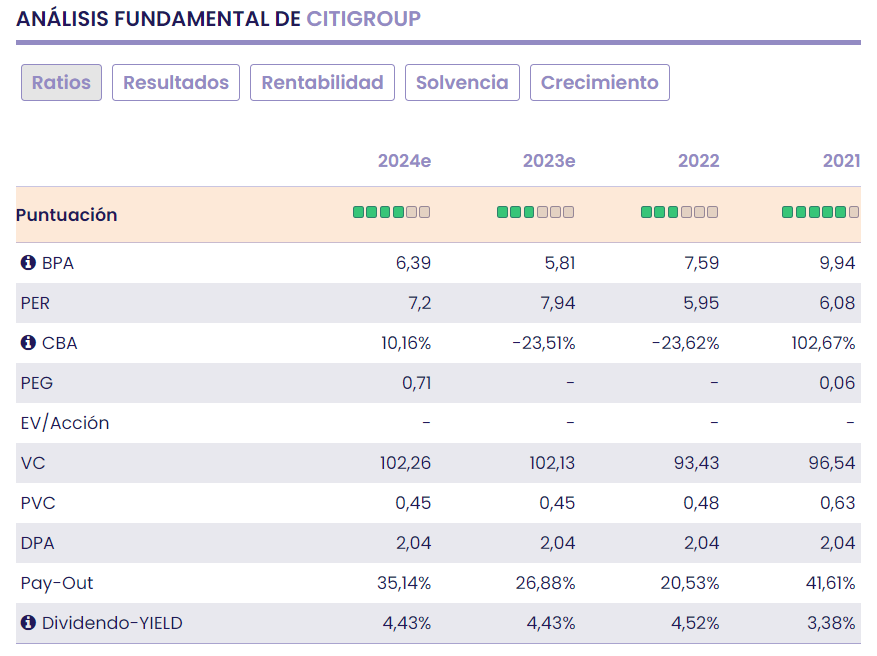877x656 pixels.
Task: Click the 2023e column header
Action: [x=549, y=161]
